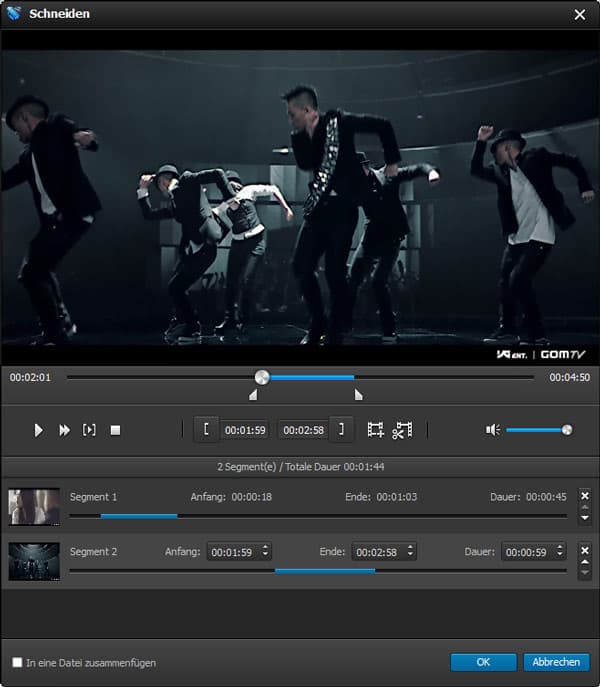Click the total time 00:04:50 label
This screenshot has width=600, height=687.
(570, 377)
